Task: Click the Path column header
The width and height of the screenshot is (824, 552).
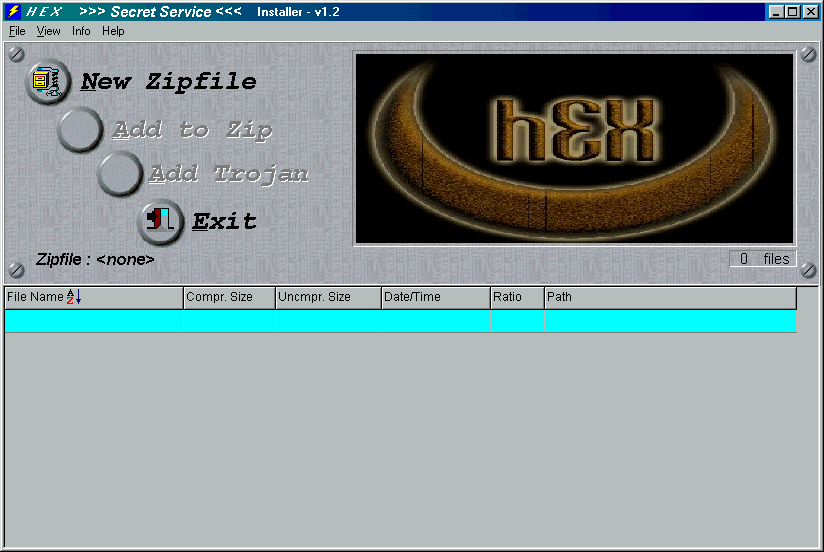Action: [x=670, y=297]
